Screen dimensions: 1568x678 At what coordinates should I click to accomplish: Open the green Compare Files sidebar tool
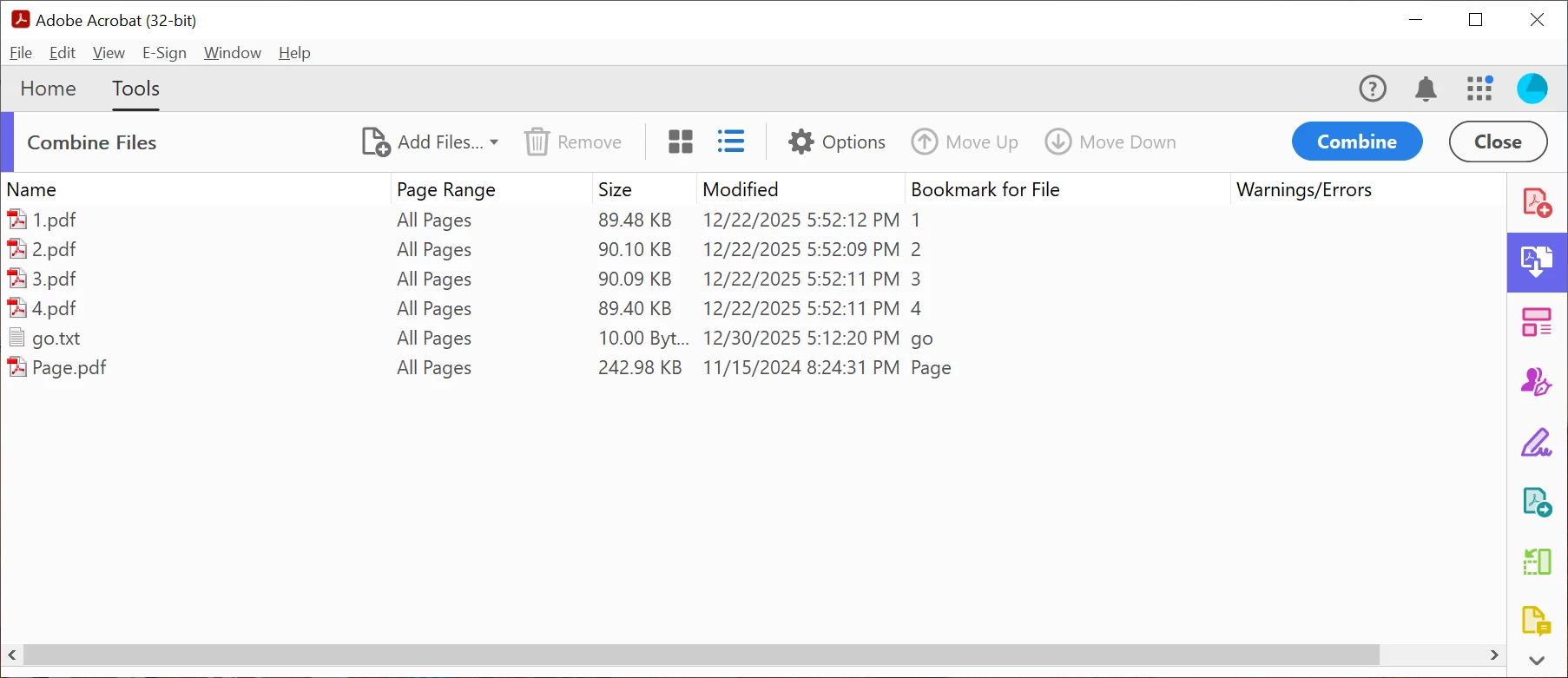tap(1537, 562)
